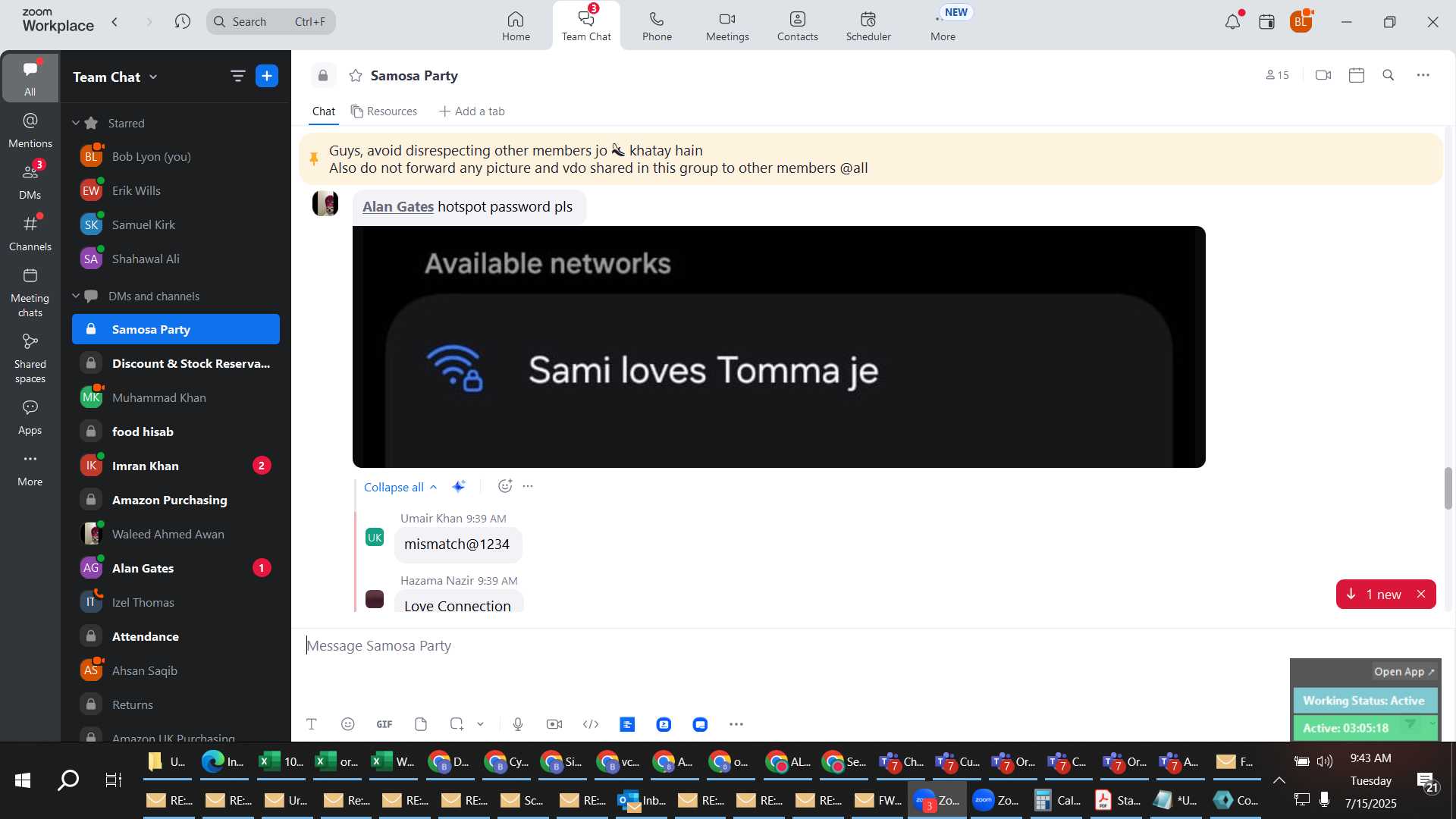The height and width of the screenshot is (819, 1456).
Task: Open DMs in the sidebar
Action: (30, 182)
